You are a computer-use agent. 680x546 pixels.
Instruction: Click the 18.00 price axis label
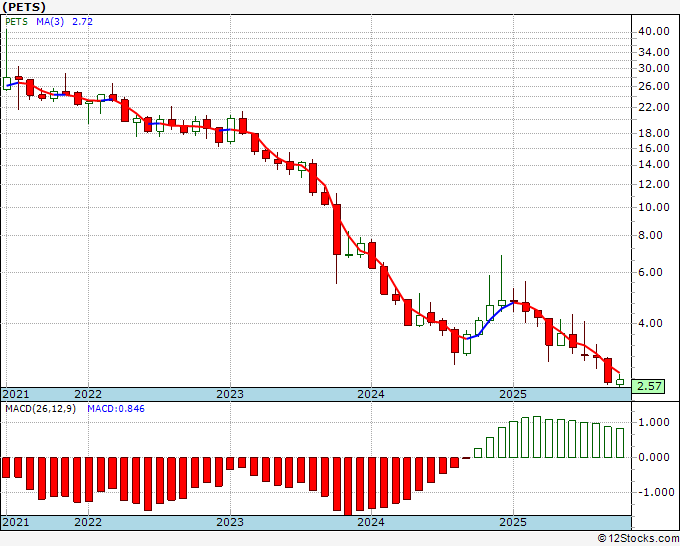coord(654,133)
